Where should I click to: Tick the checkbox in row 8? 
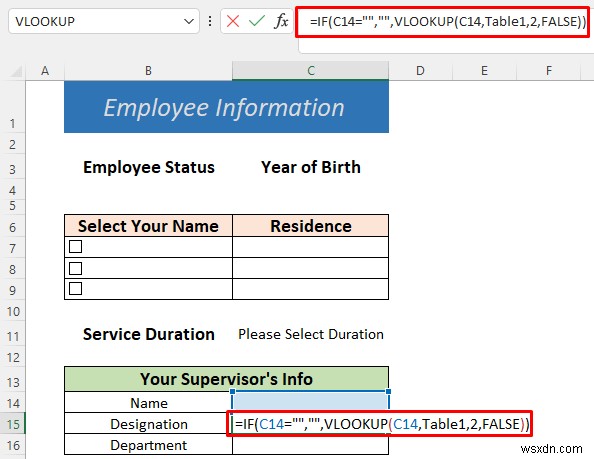click(x=75, y=268)
